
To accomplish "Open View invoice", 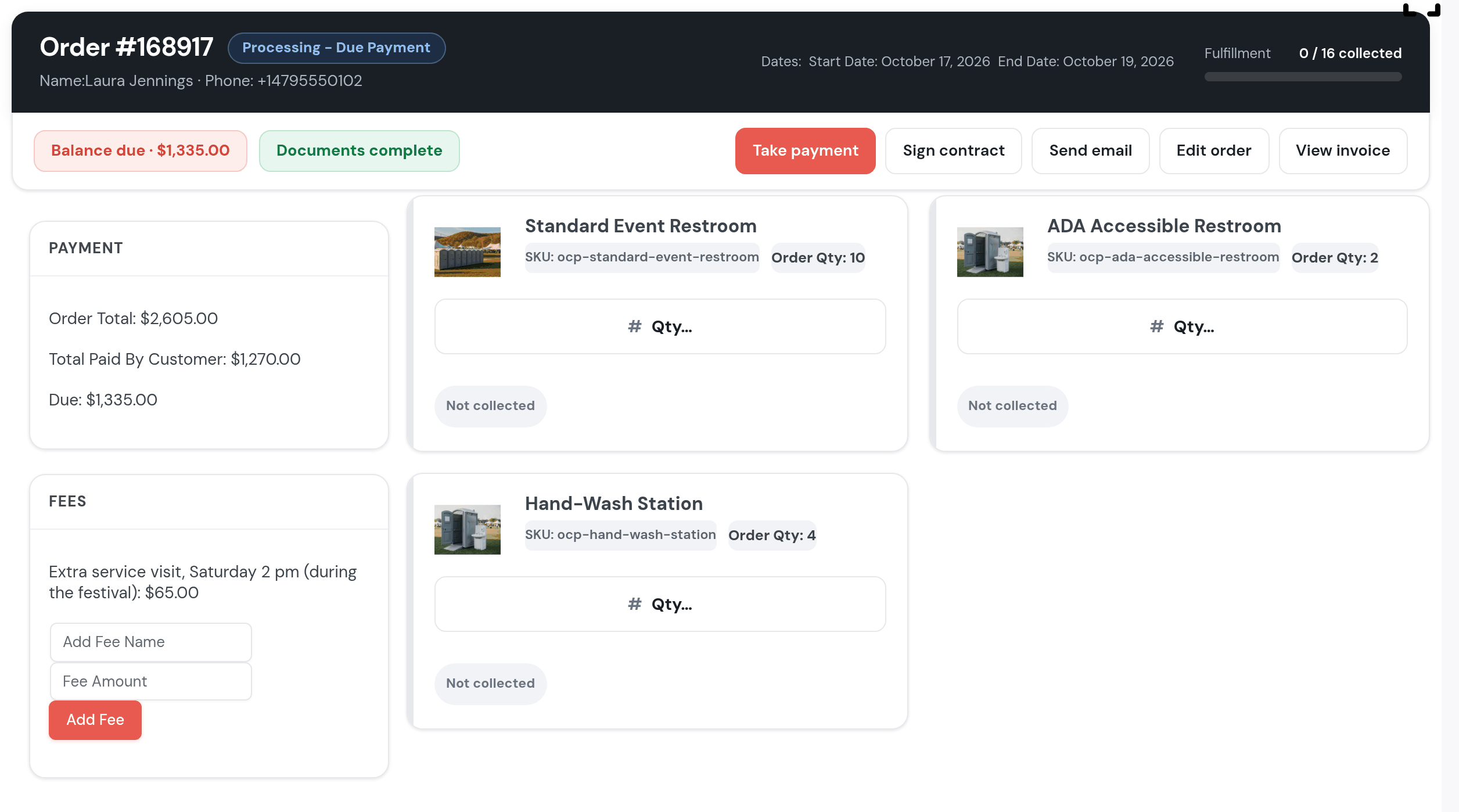I will coord(1343,151).
